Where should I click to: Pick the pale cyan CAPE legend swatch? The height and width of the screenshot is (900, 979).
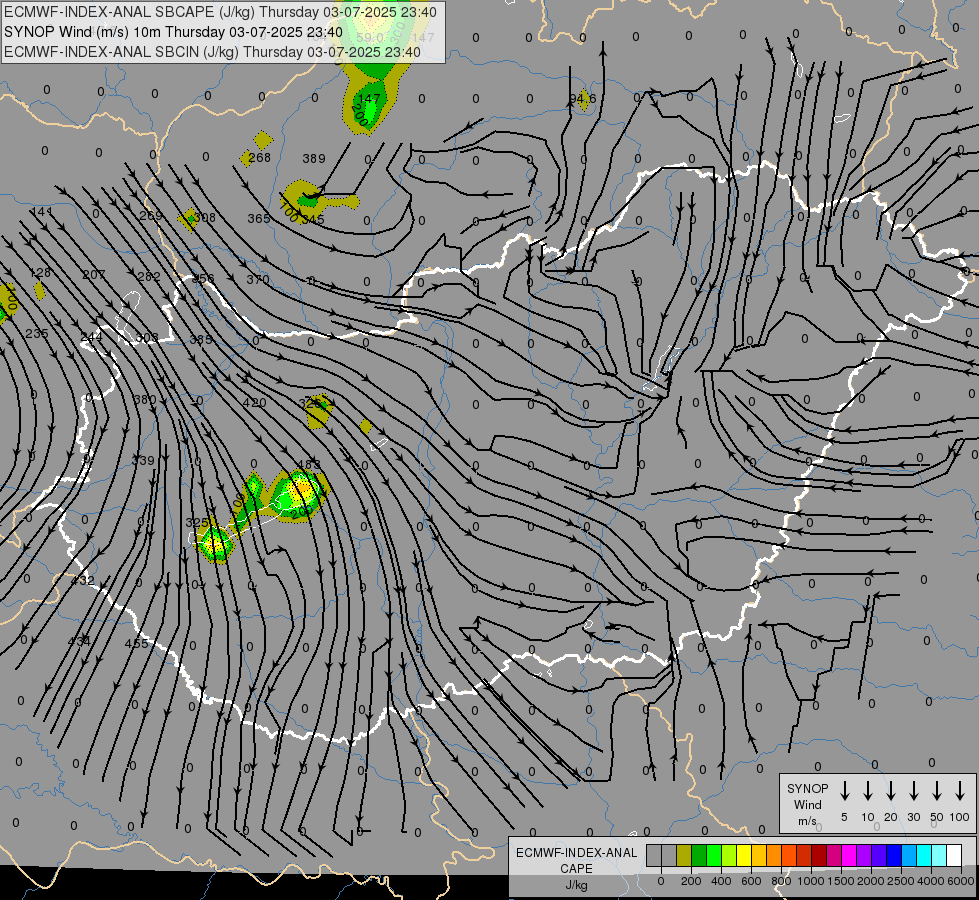[x=939, y=856]
